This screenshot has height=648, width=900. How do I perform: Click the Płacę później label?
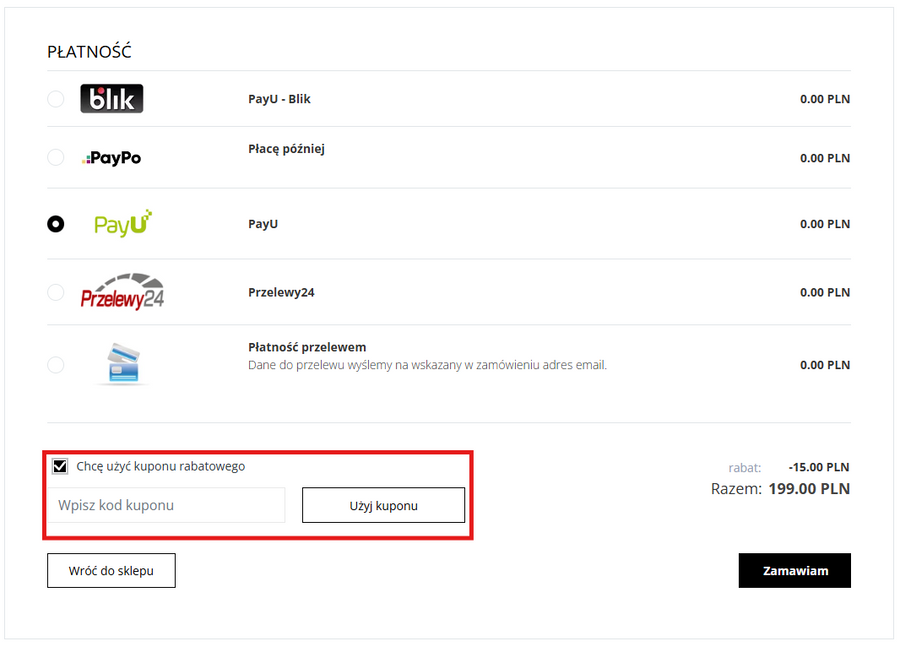(x=286, y=149)
